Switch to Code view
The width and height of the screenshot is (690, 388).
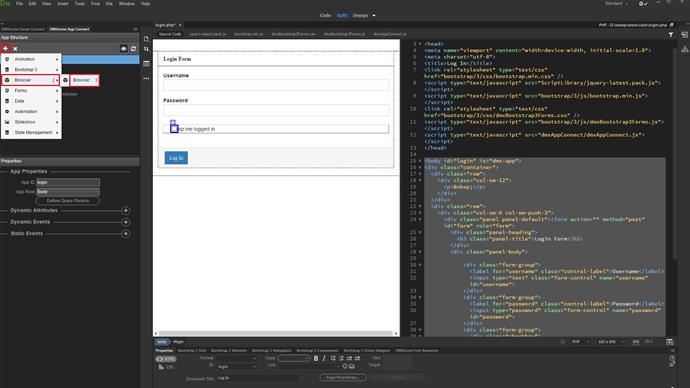pyautogui.click(x=325, y=15)
